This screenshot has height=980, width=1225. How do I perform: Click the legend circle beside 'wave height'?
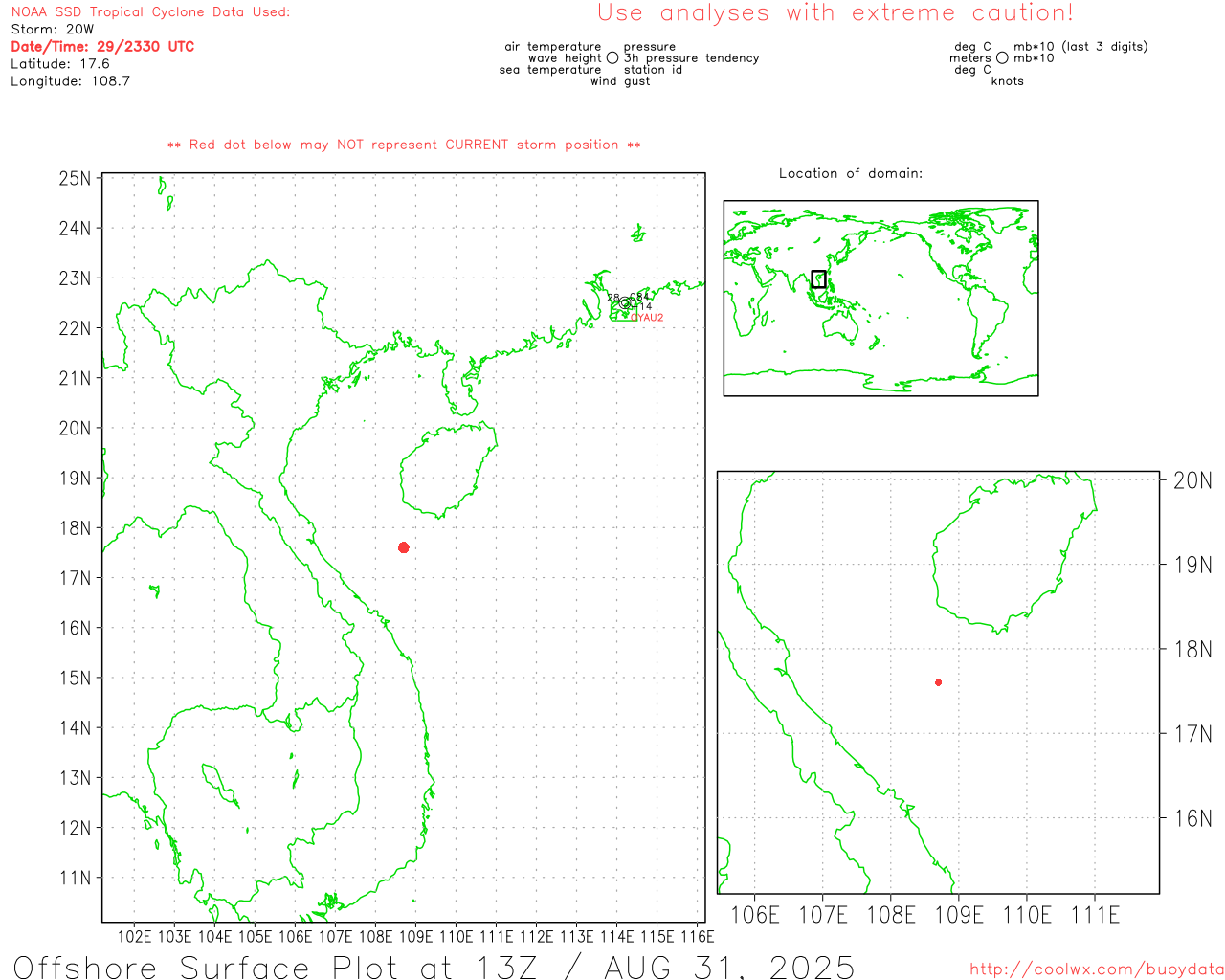[x=612, y=58]
